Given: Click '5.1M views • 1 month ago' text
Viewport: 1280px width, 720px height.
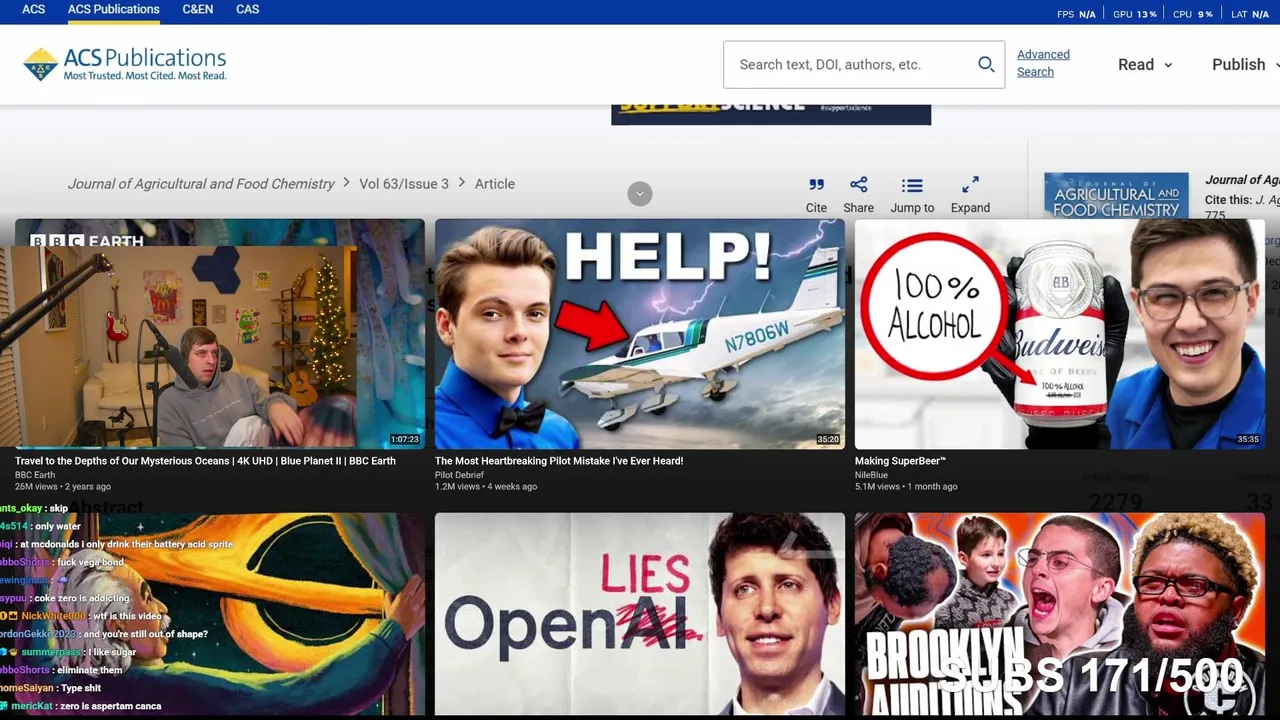Looking at the screenshot, I should [x=906, y=487].
